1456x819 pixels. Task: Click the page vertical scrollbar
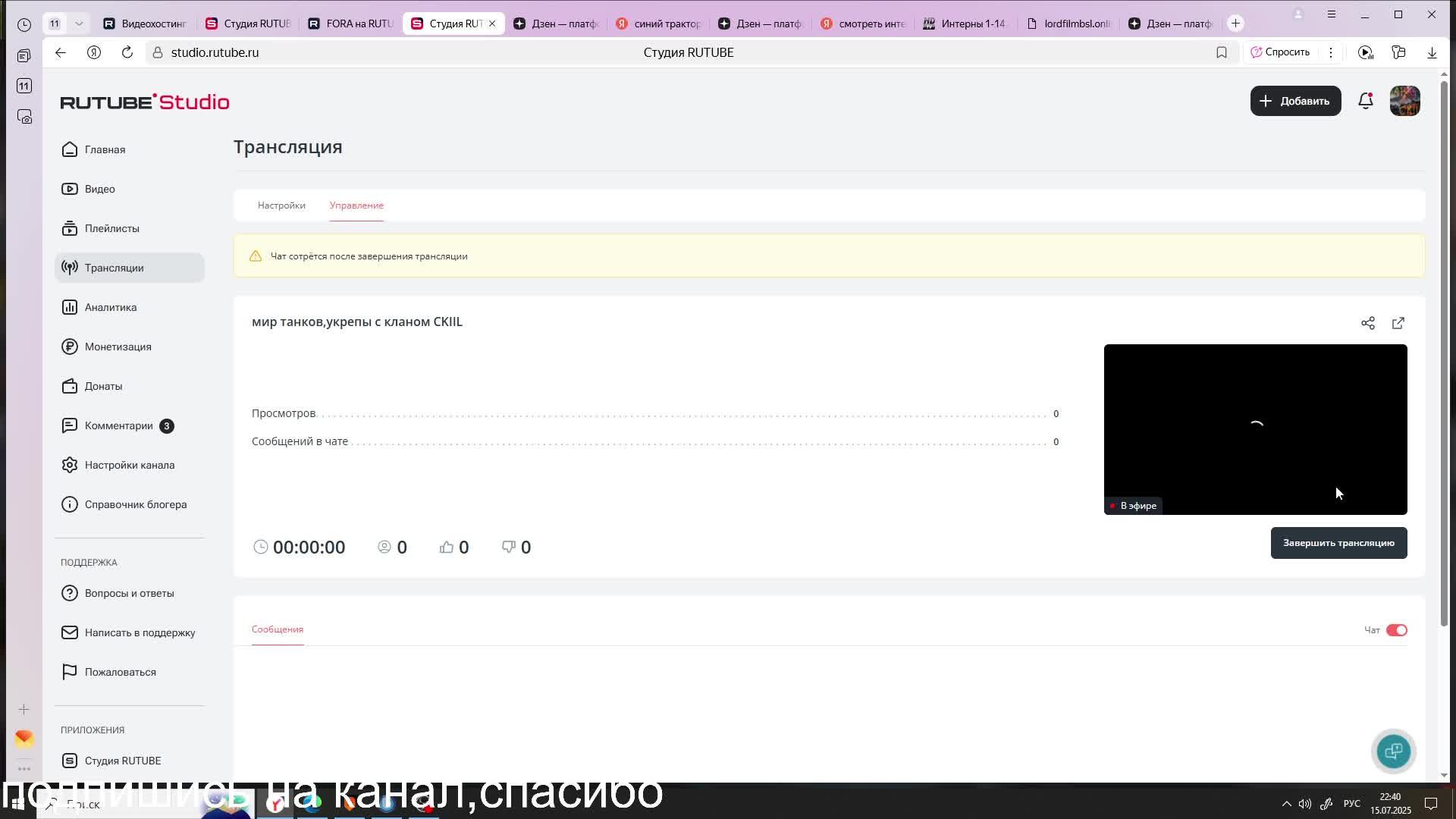(1444, 349)
